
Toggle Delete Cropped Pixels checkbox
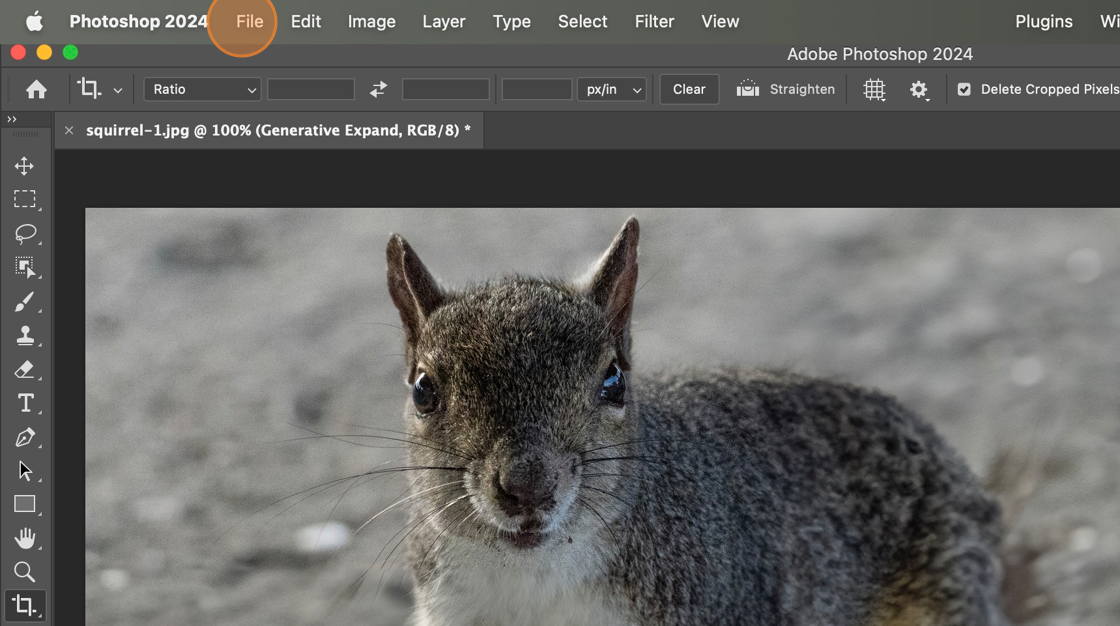(x=964, y=89)
